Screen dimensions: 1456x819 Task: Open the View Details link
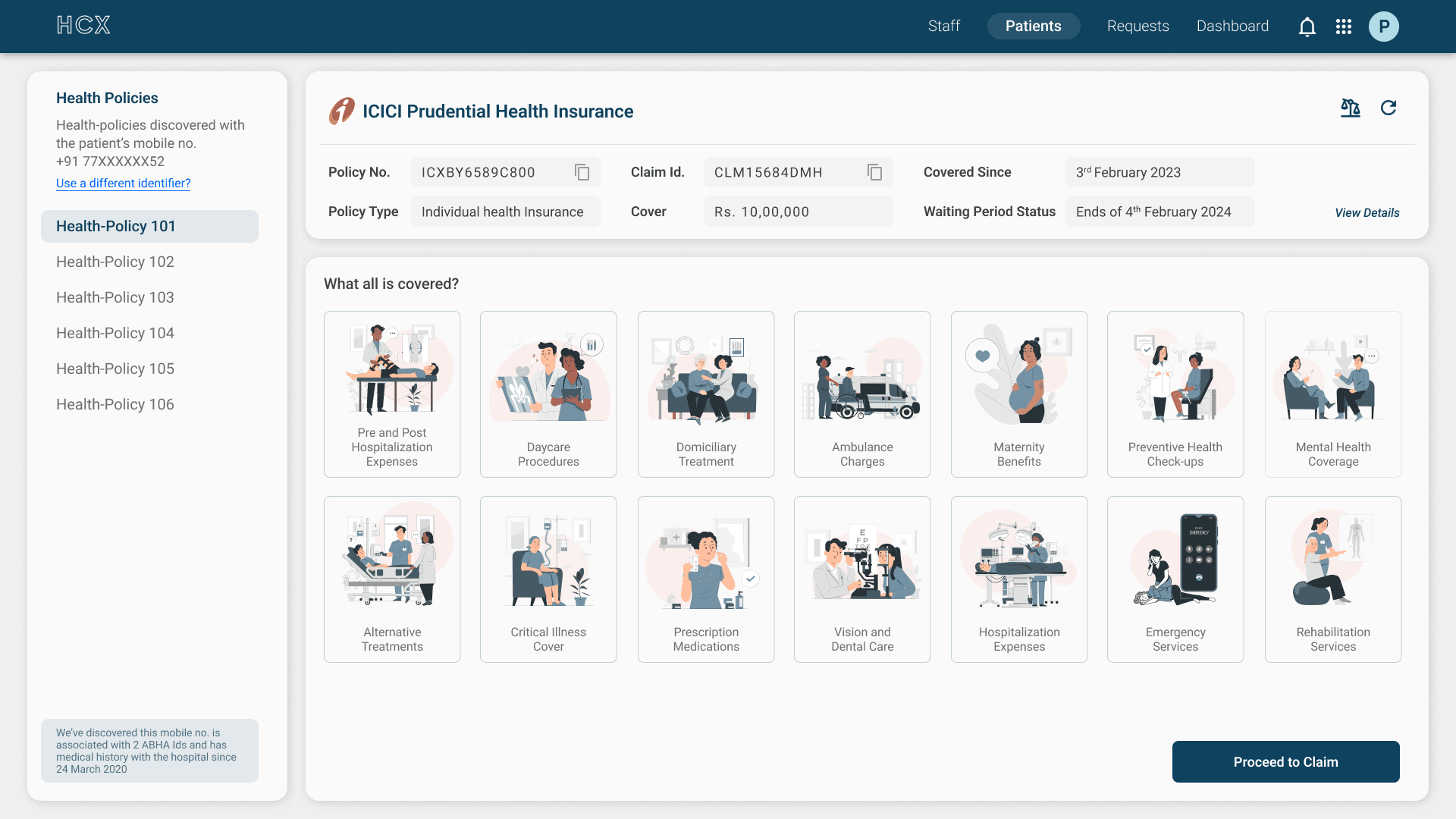[x=1367, y=212]
